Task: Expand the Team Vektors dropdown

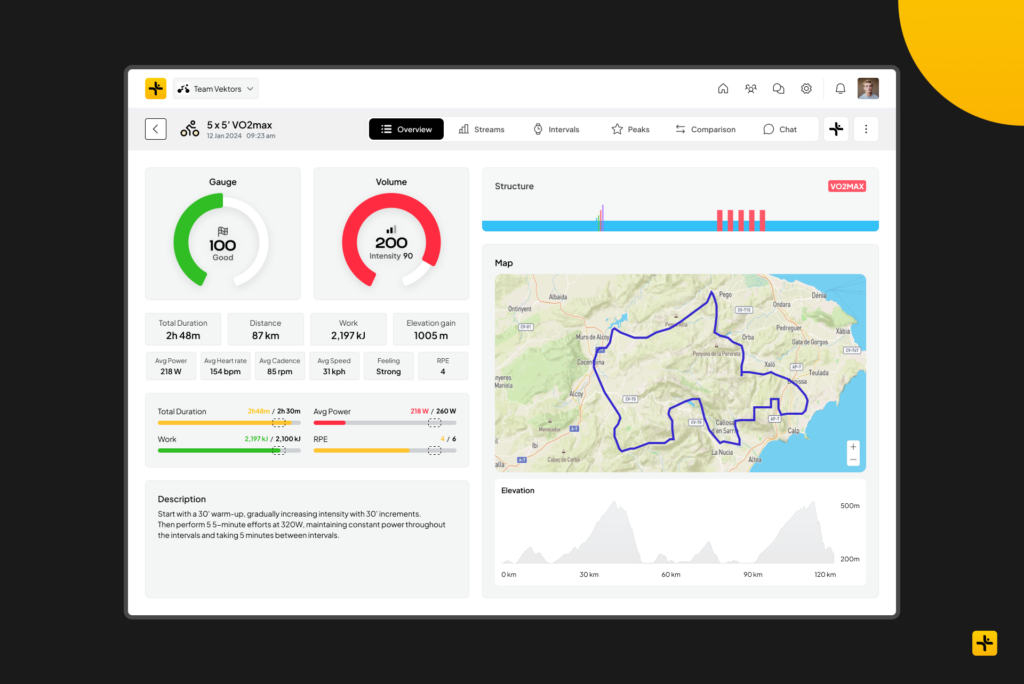Action: [x=216, y=89]
